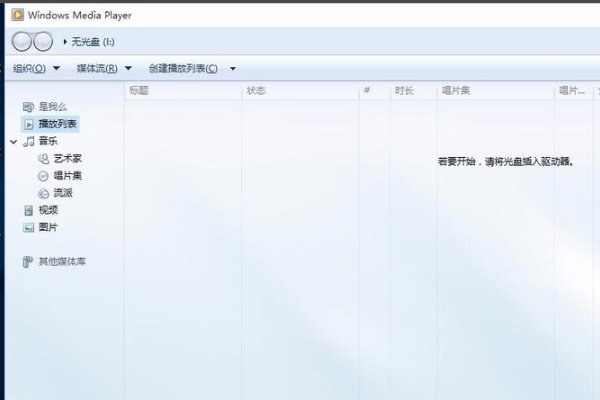Click the icon beside 其他媒体库
This screenshot has width=600, height=400.
pos(28,262)
